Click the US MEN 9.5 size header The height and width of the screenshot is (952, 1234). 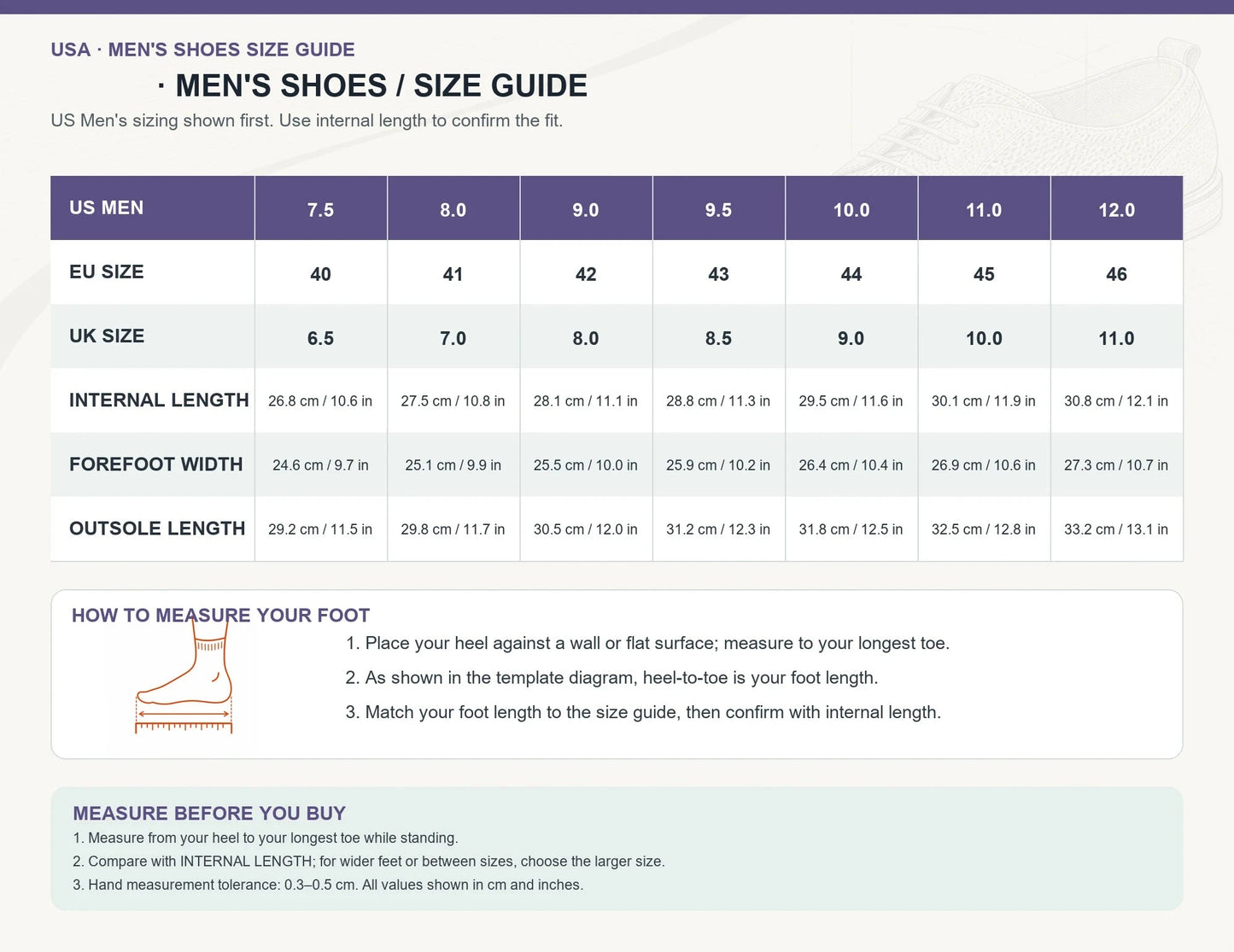pos(718,209)
